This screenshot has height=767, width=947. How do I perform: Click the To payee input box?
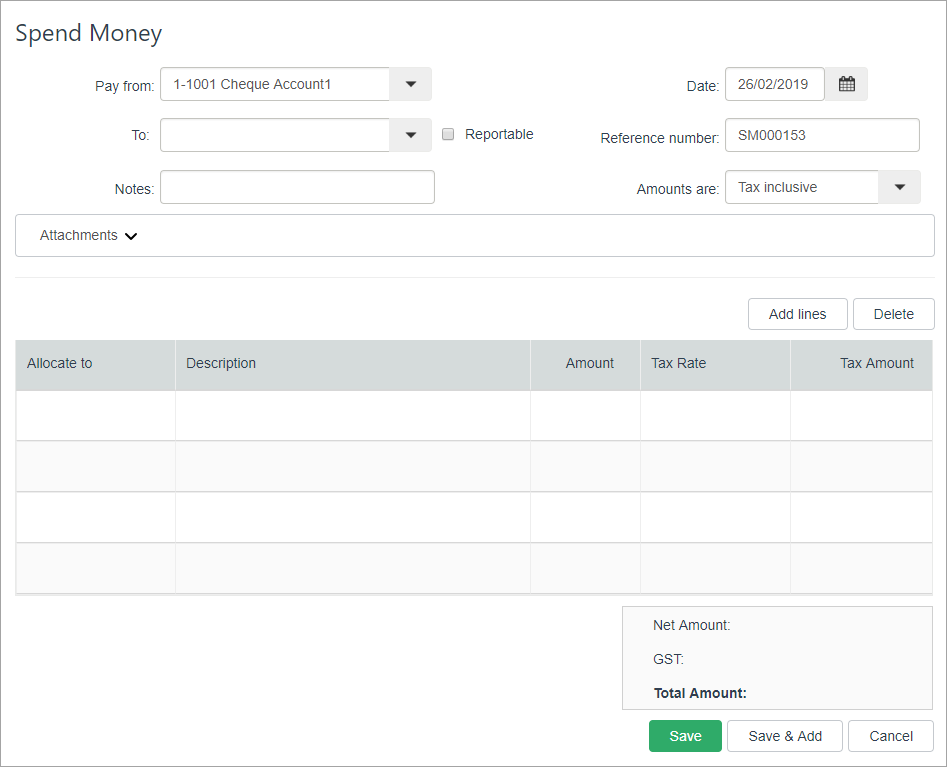coord(275,135)
